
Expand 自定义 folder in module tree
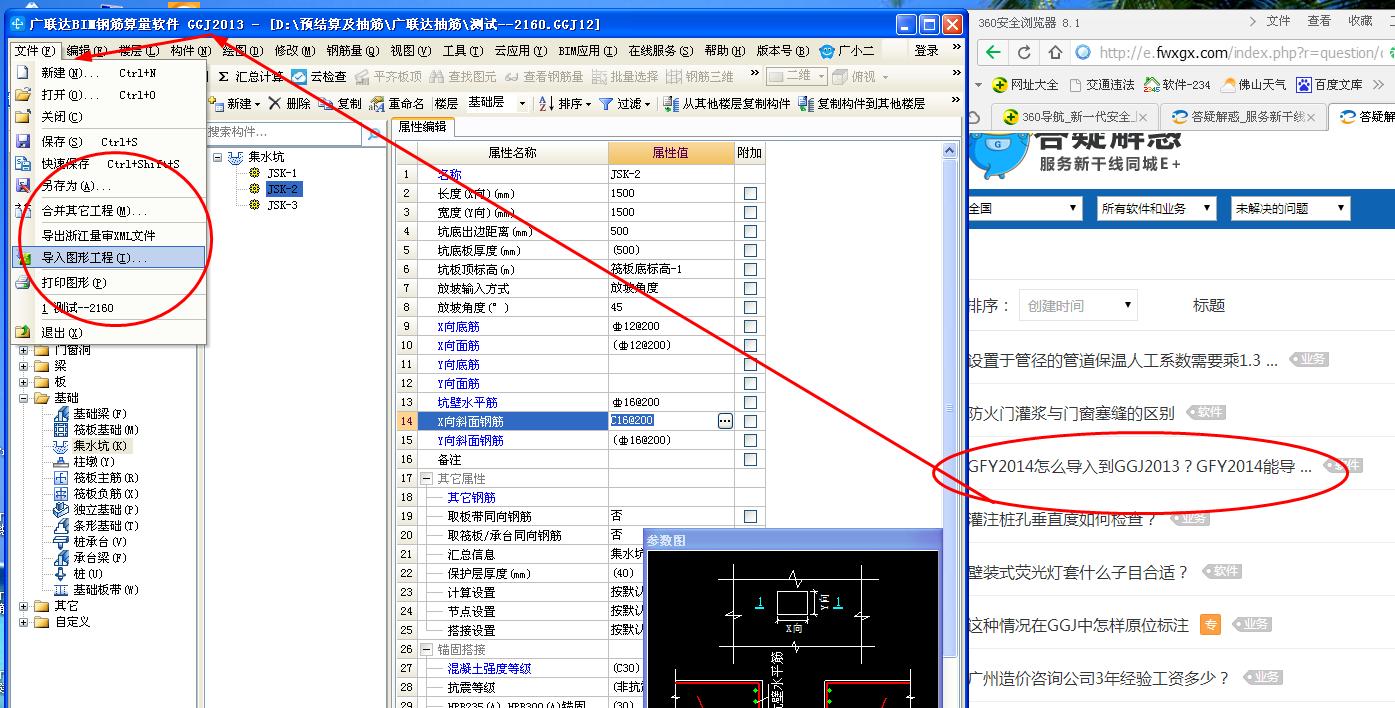(24, 622)
